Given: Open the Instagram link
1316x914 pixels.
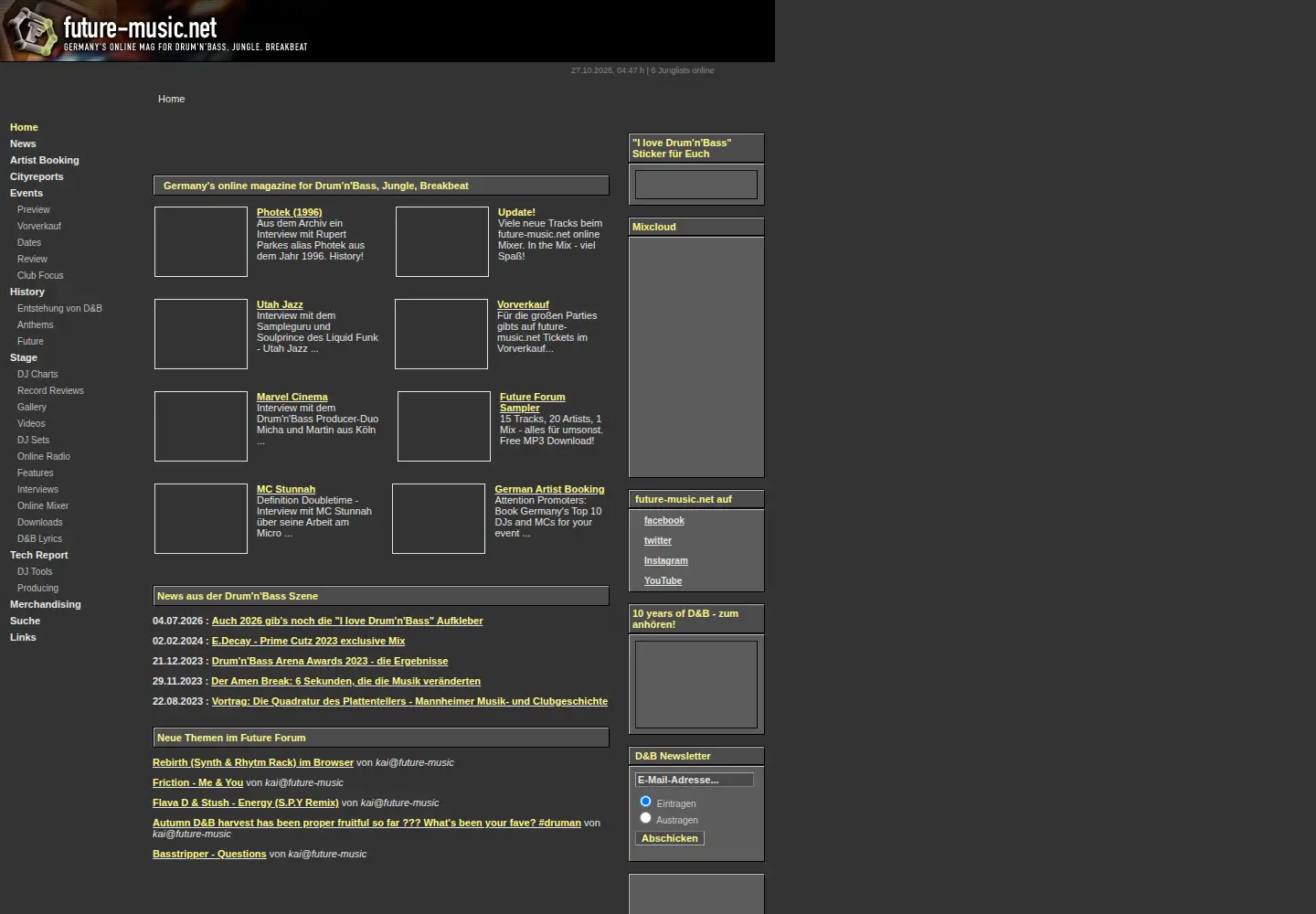Looking at the screenshot, I should pyautogui.click(x=666, y=560).
